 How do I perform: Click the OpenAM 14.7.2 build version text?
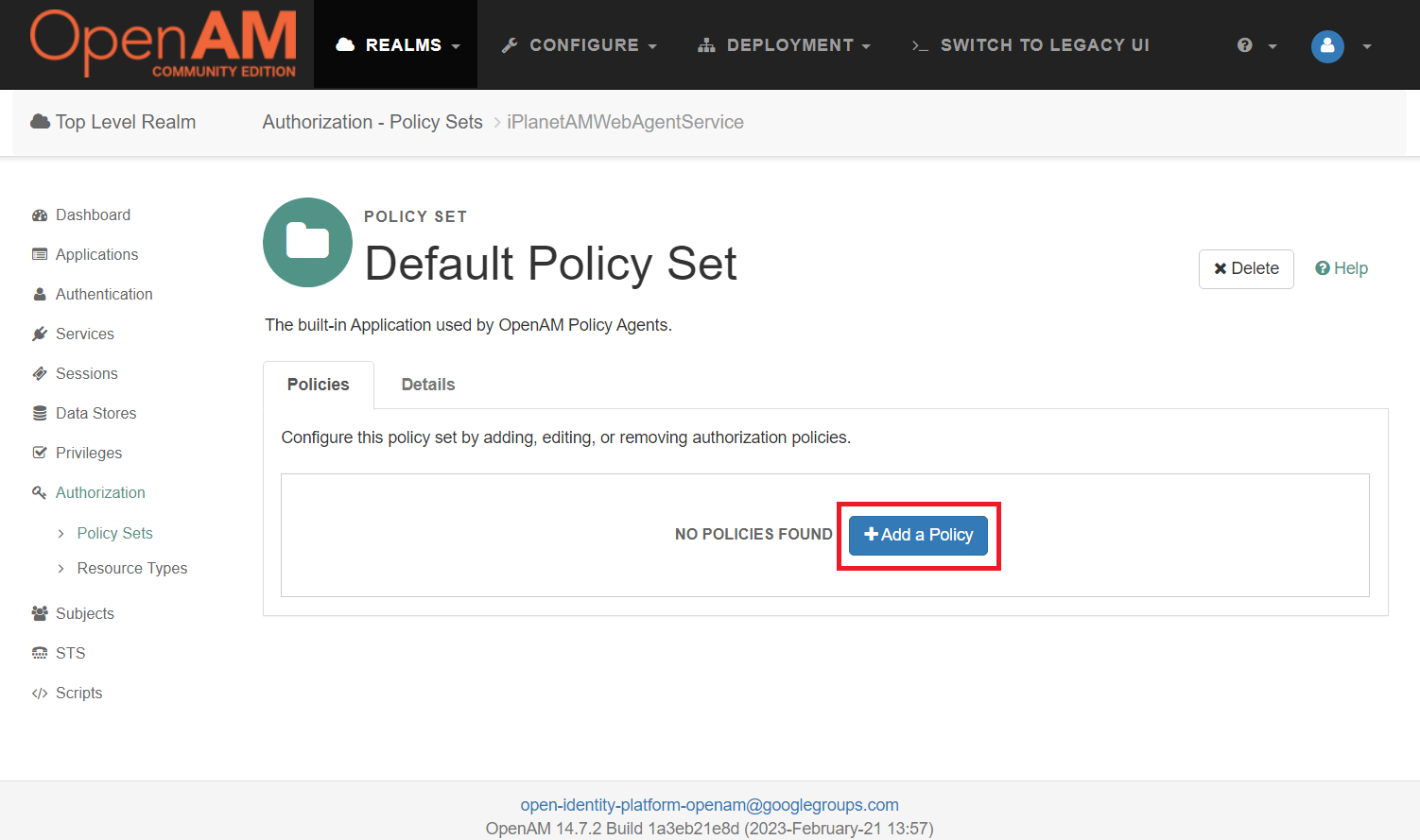coord(709,829)
